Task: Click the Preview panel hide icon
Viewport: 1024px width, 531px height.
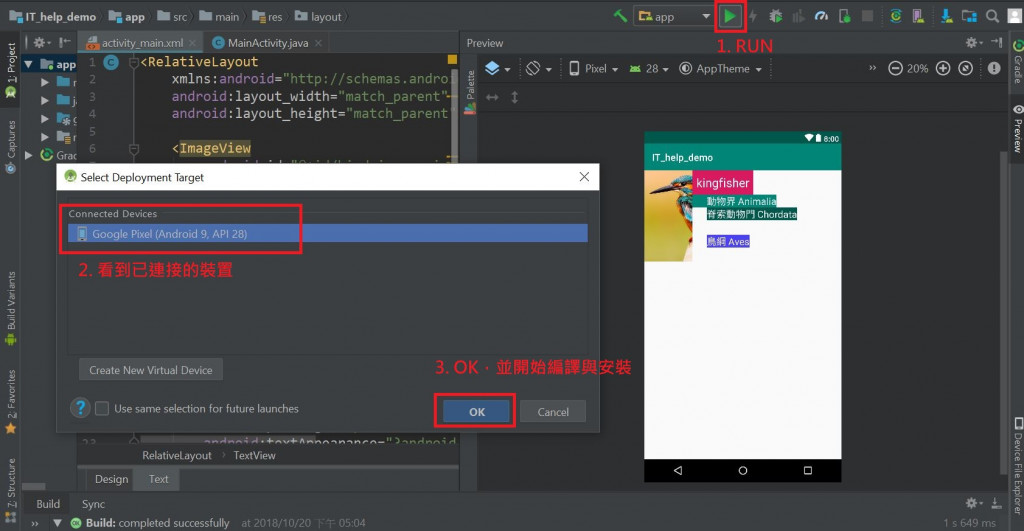Action: pos(997,43)
